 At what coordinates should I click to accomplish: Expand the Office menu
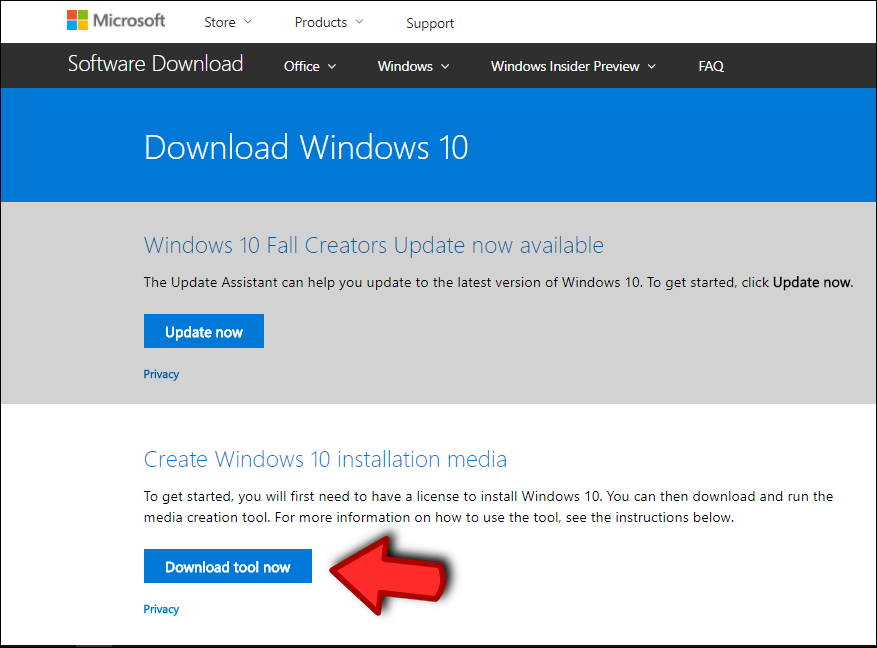(310, 66)
